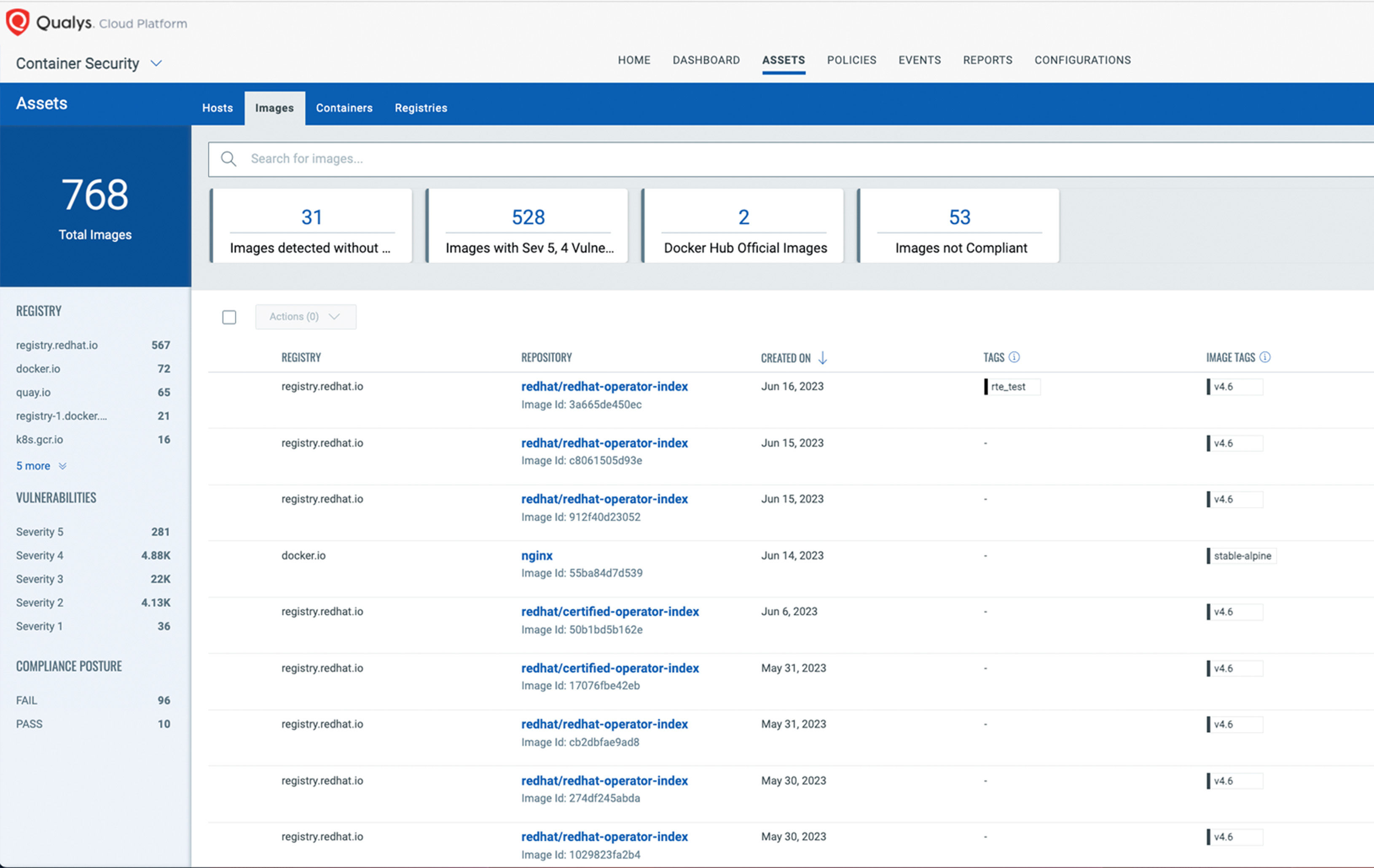
Task: Click the double-chevron icon beside 5 more
Action: point(63,466)
